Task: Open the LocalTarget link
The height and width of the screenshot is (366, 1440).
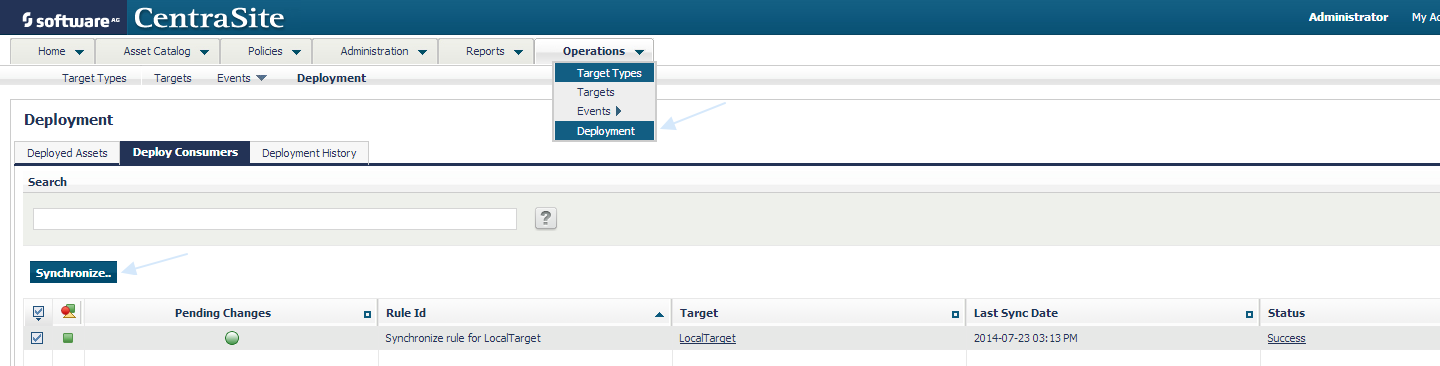Action: (x=707, y=338)
